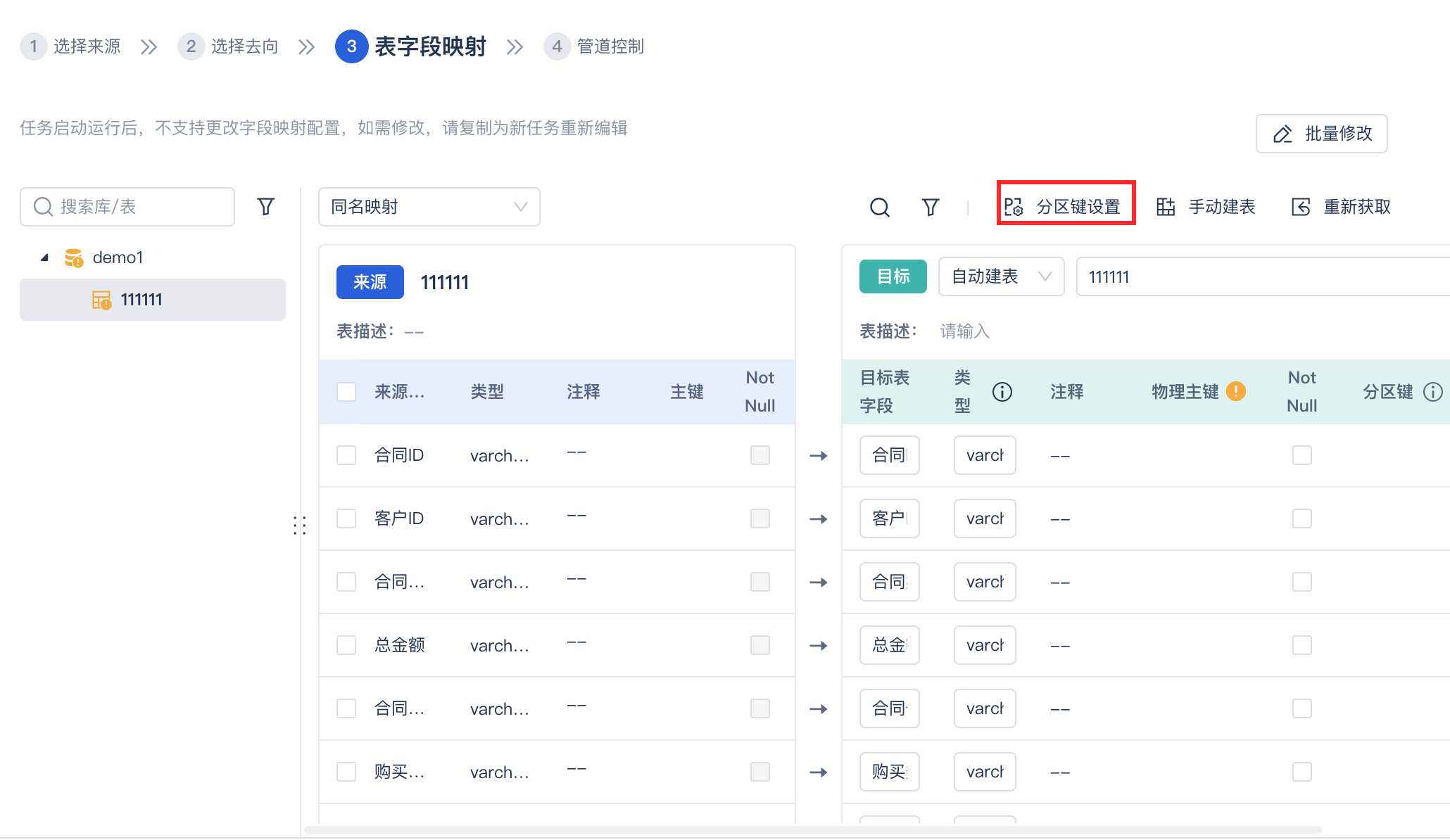Open the 自动建表 dropdown
The image size is (1450, 840).
[x=1000, y=276]
